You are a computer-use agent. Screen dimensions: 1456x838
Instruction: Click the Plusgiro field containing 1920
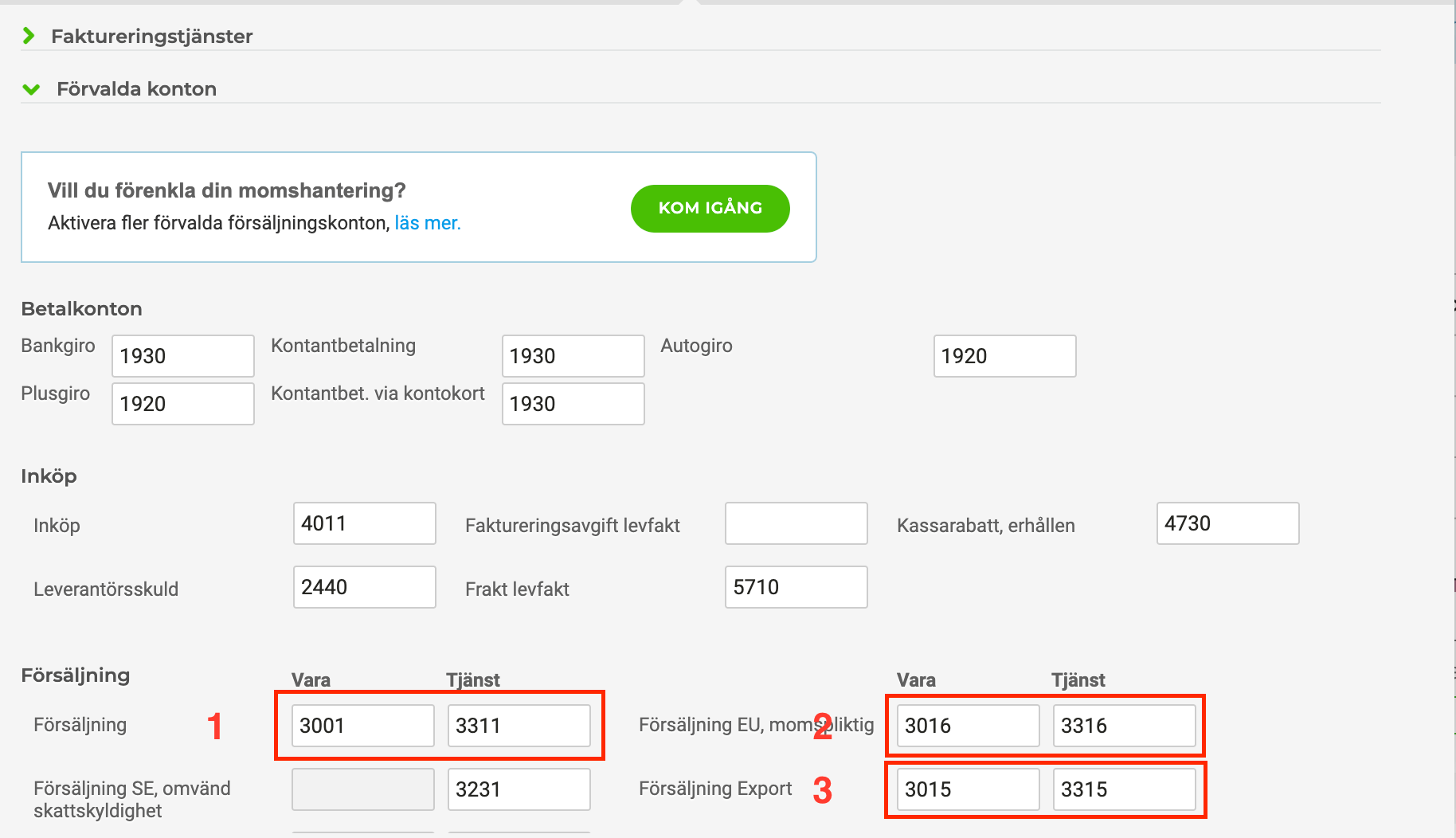coord(182,404)
